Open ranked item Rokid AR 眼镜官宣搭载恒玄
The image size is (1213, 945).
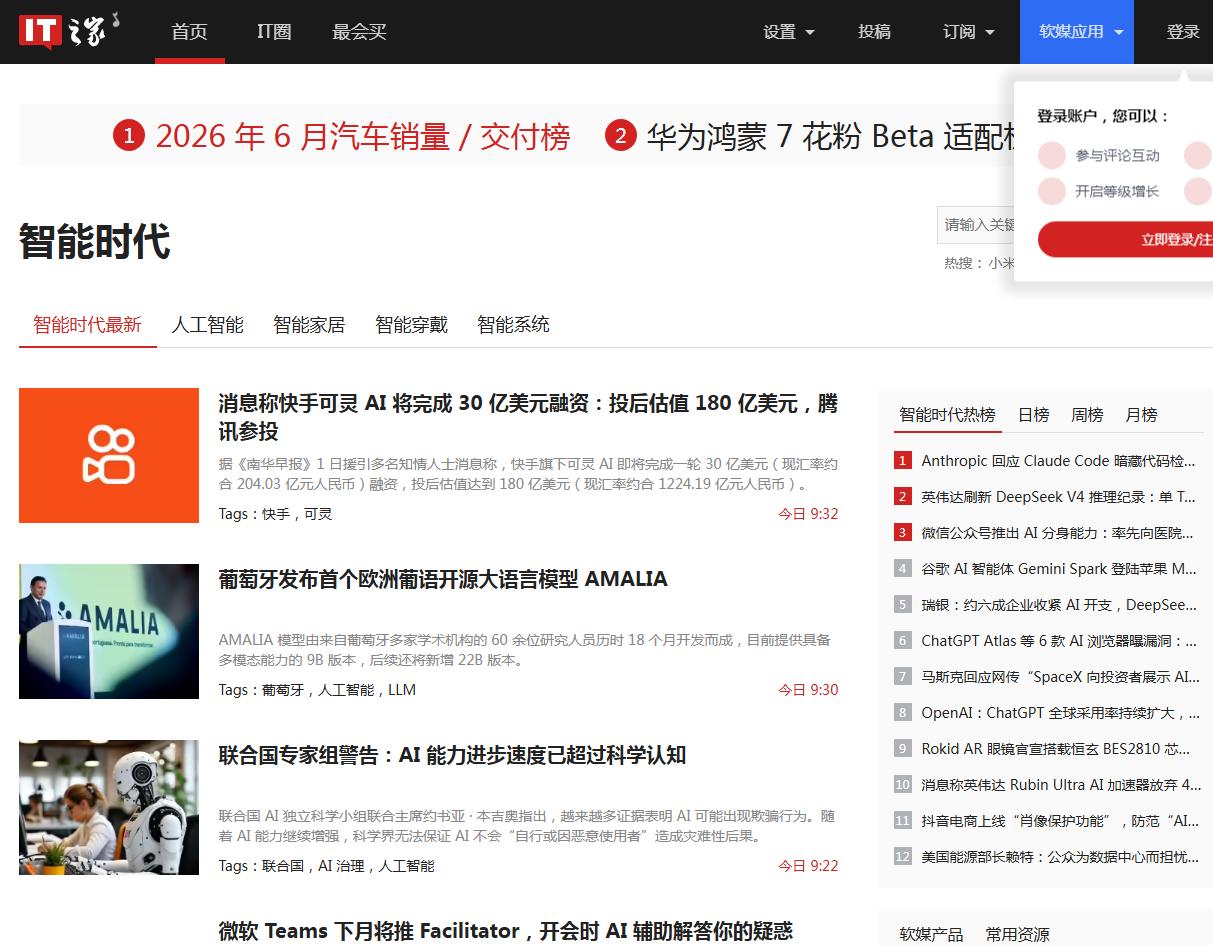click(x=1056, y=749)
